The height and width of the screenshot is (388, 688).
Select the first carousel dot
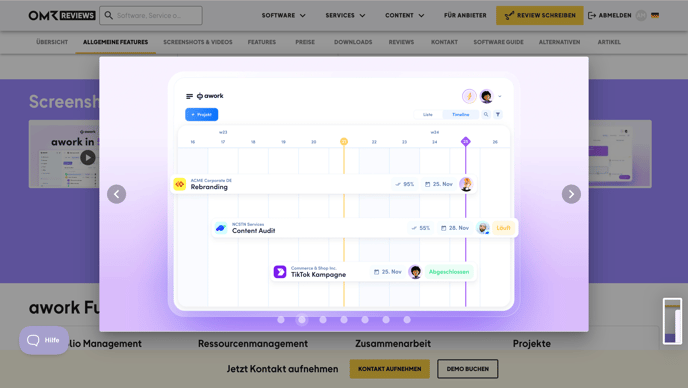(x=281, y=320)
